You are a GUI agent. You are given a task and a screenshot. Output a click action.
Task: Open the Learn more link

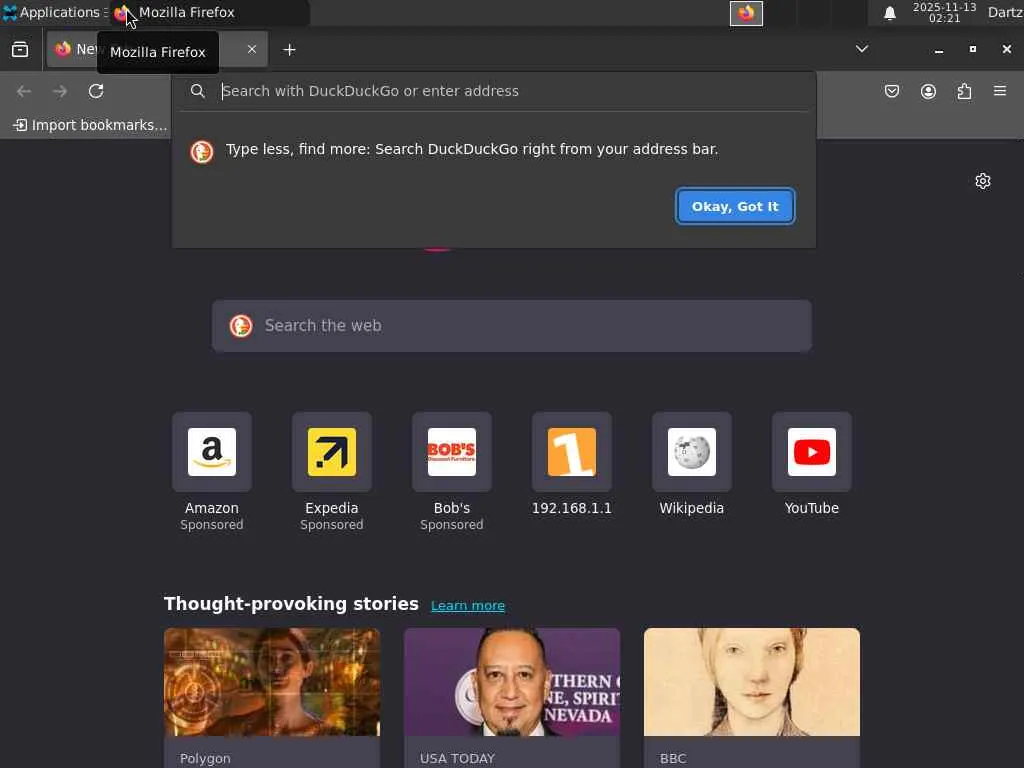[x=468, y=605]
